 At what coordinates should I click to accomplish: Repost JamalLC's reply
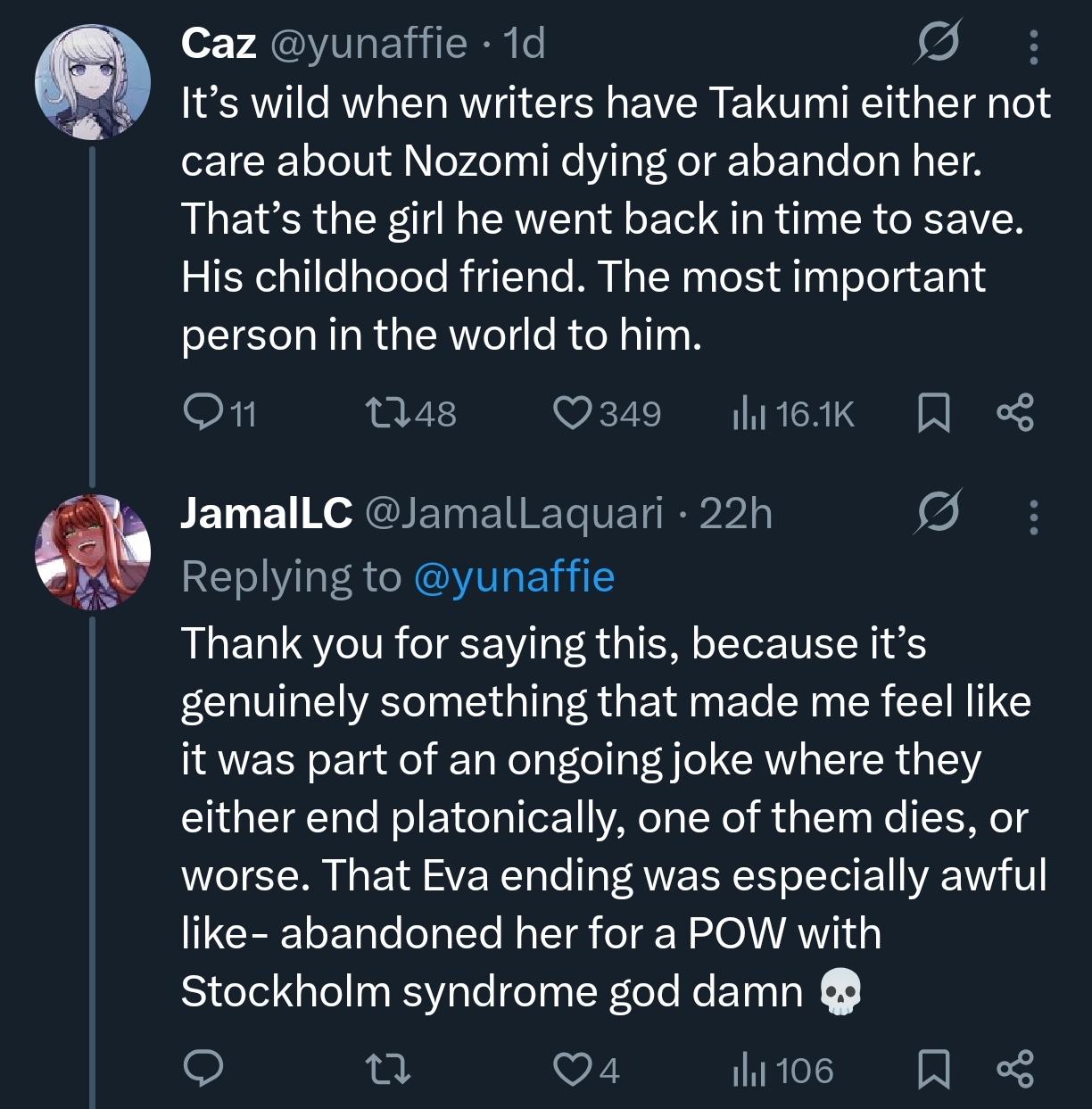coord(388,1069)
